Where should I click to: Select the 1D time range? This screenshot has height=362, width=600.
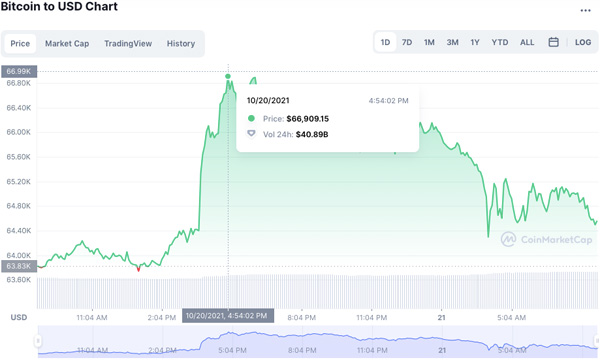tap(385, 42)
